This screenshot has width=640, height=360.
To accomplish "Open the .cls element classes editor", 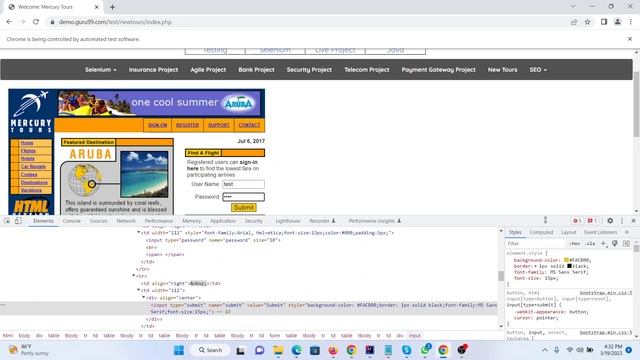I will tap(590, 244).
